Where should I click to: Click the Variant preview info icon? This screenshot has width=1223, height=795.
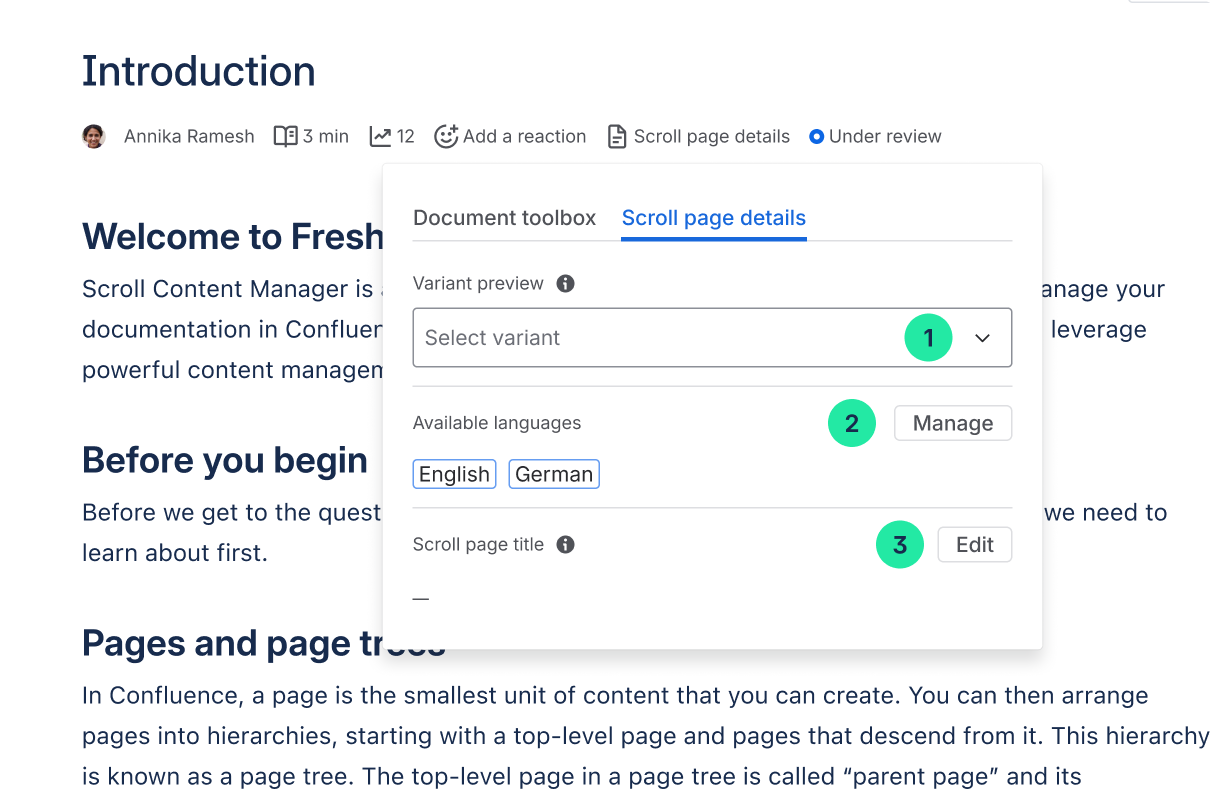click(565, 283)
